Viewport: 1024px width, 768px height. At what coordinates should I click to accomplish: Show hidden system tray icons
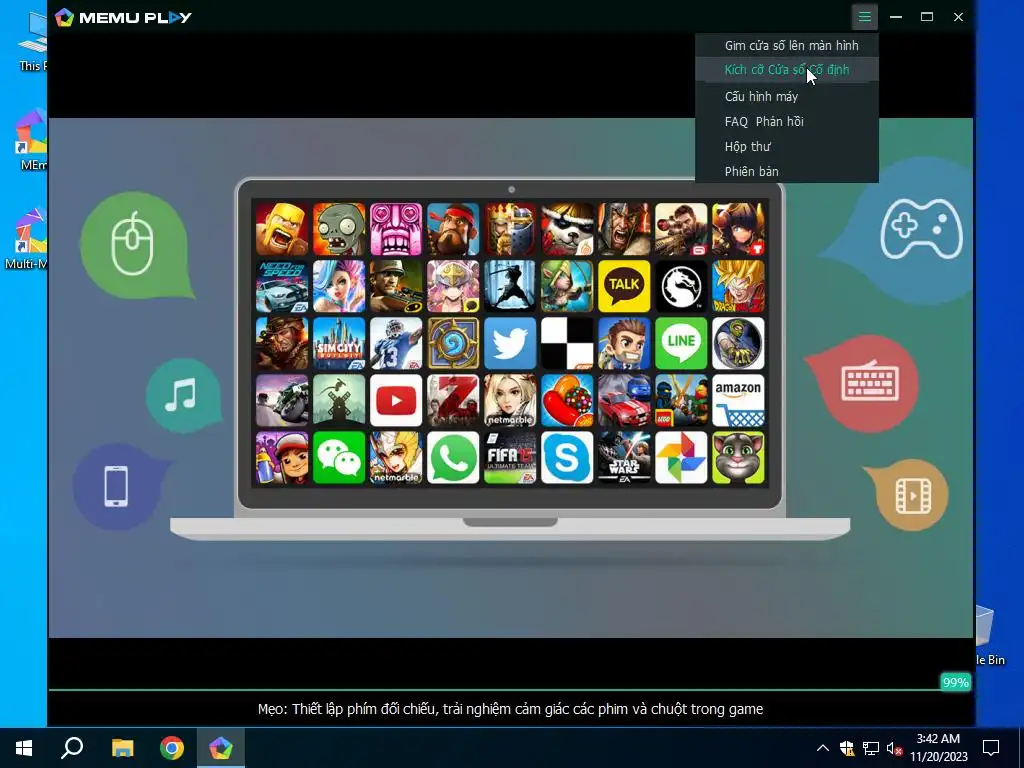(x=823, y=748)
